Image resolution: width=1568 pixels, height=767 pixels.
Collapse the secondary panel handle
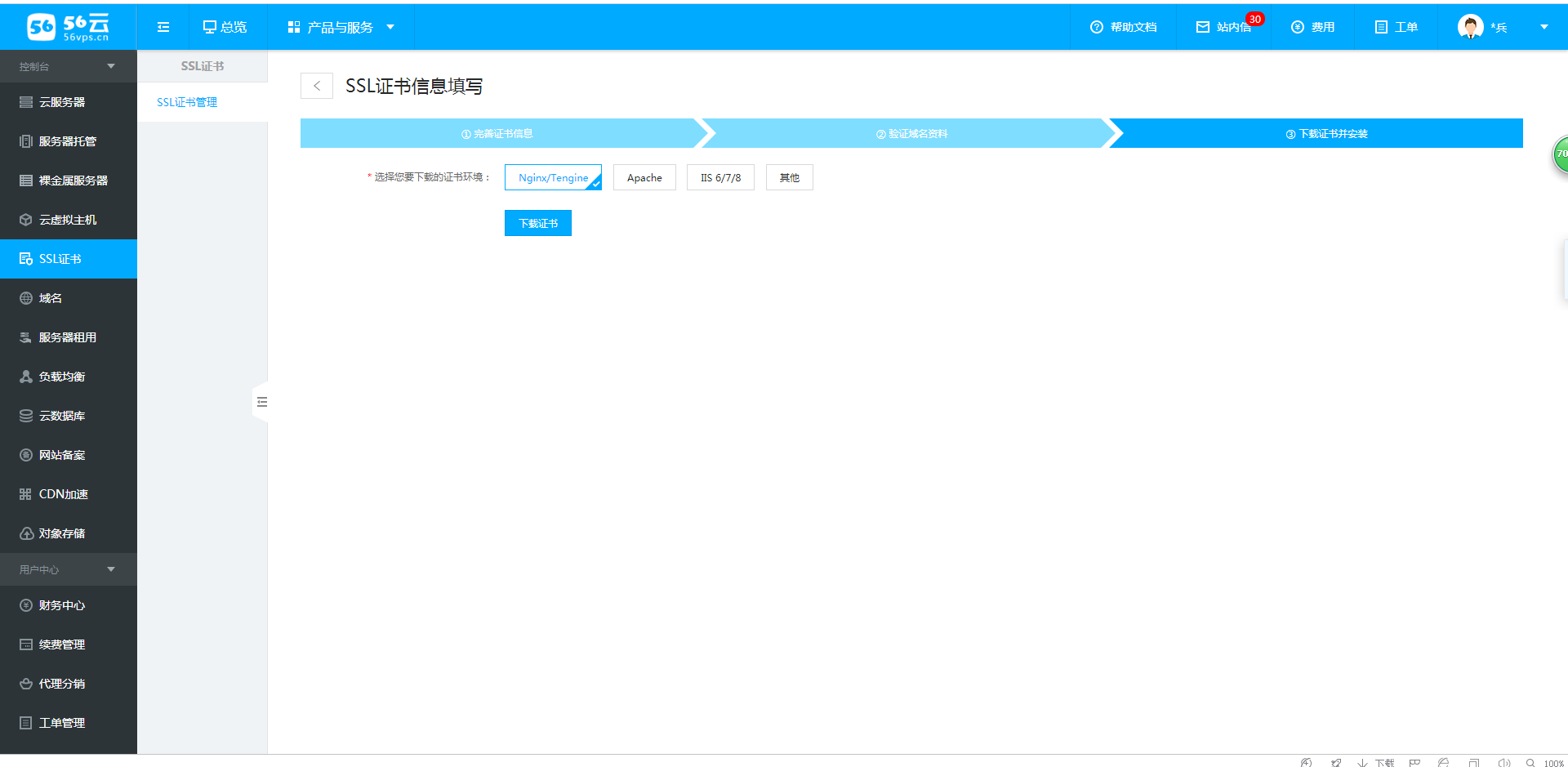(261, 402)
